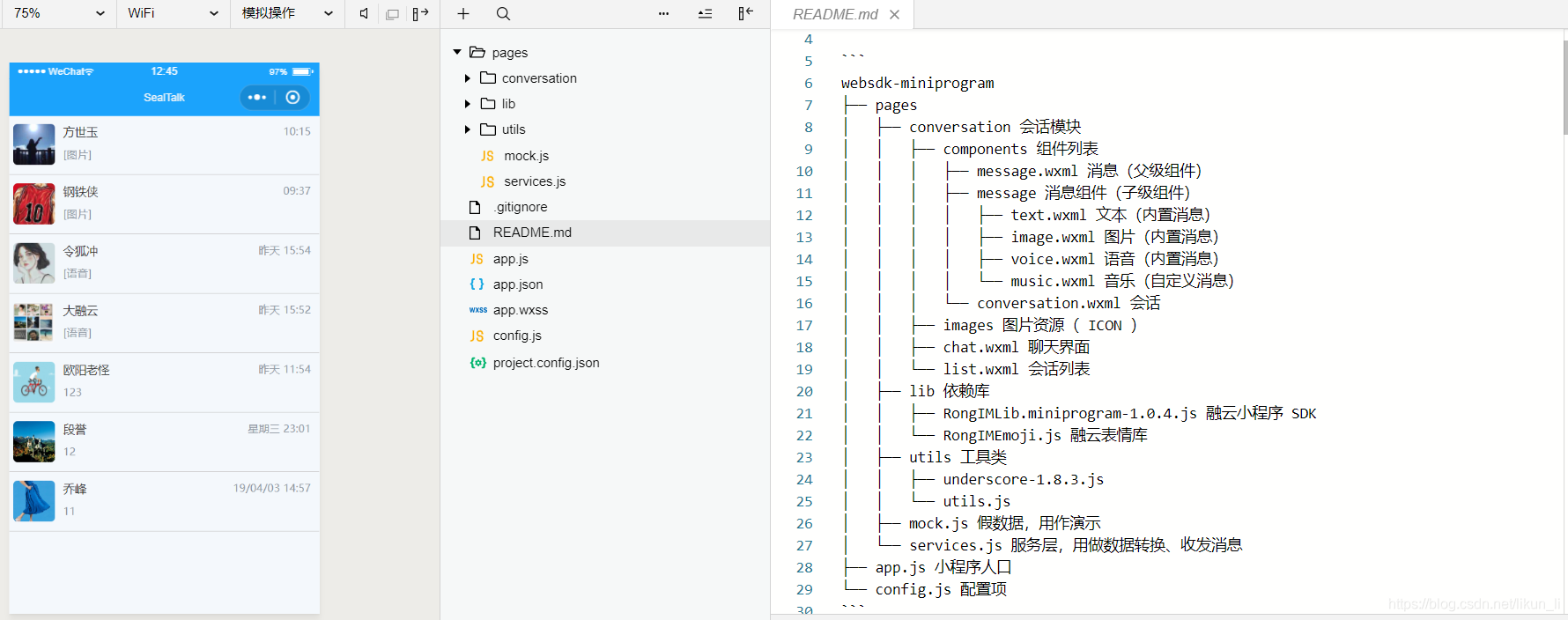1568x620 pixels.
Task: Open the .gitignore file
Action: point(521,207)
